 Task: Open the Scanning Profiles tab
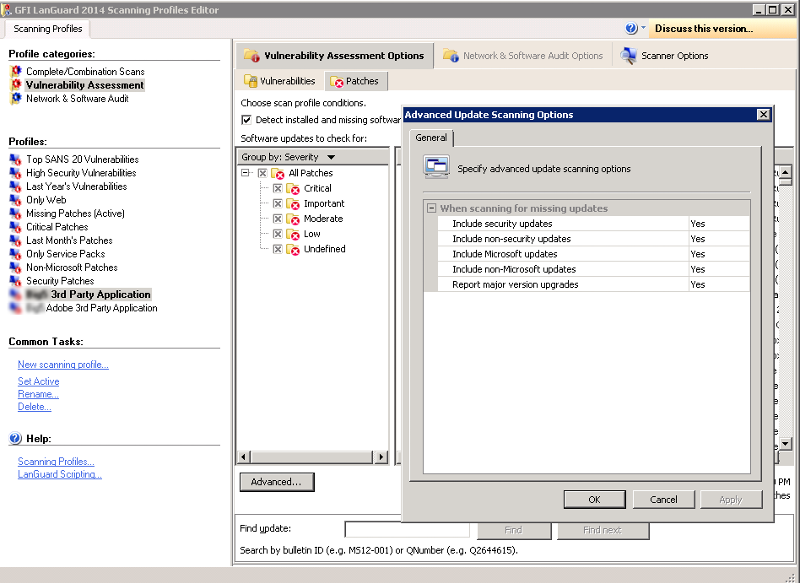47,29
